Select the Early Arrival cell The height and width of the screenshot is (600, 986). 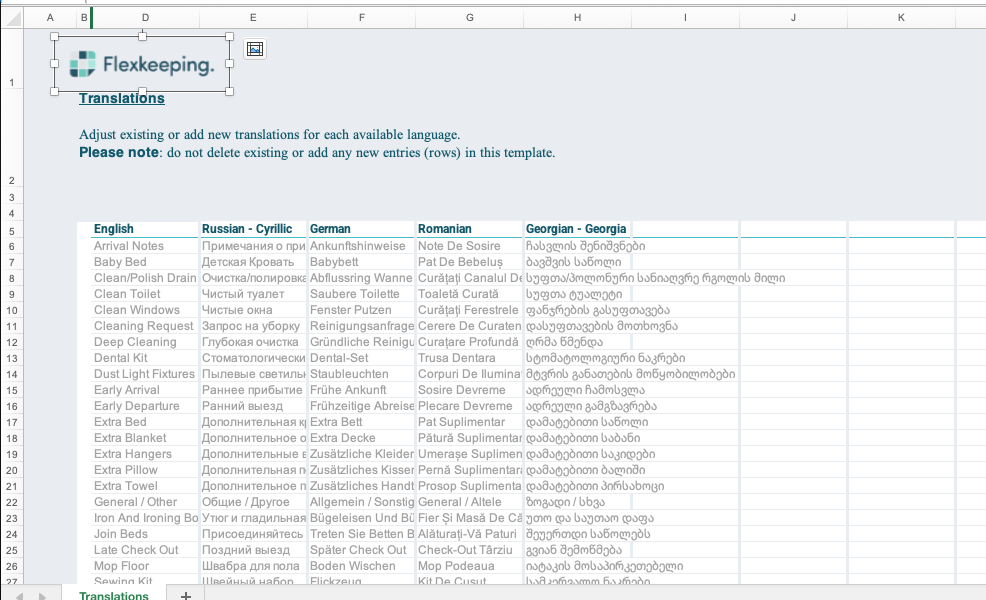pyautogui.click(x=145, y=390)
